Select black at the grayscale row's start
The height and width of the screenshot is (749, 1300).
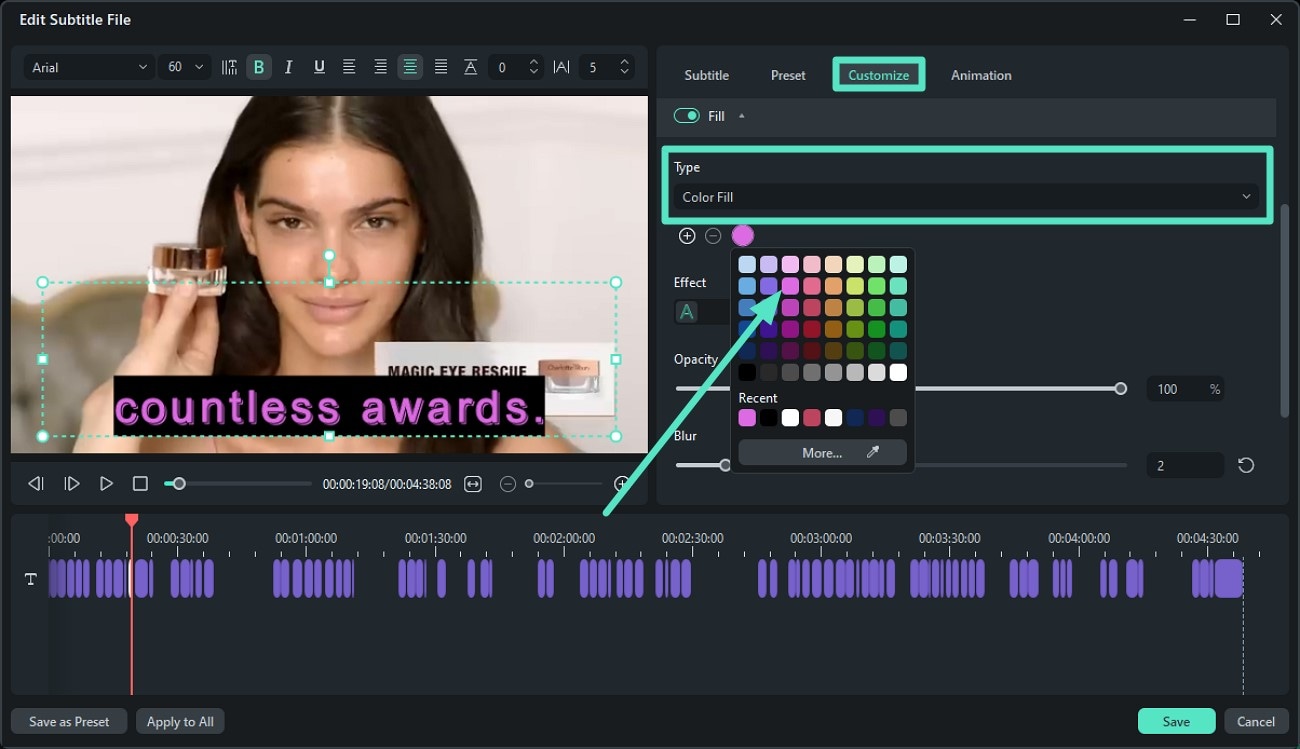coord(747,373)
